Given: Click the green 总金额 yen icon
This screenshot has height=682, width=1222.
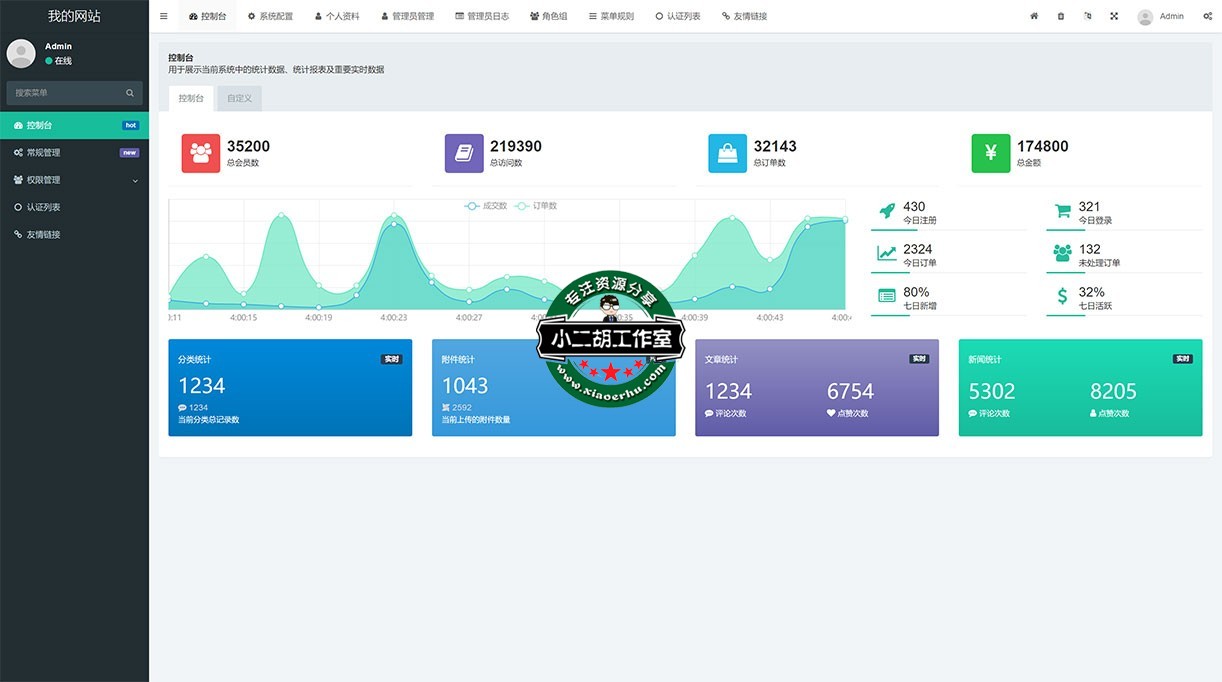Looking at the screenshot, I should click(991, 153).
